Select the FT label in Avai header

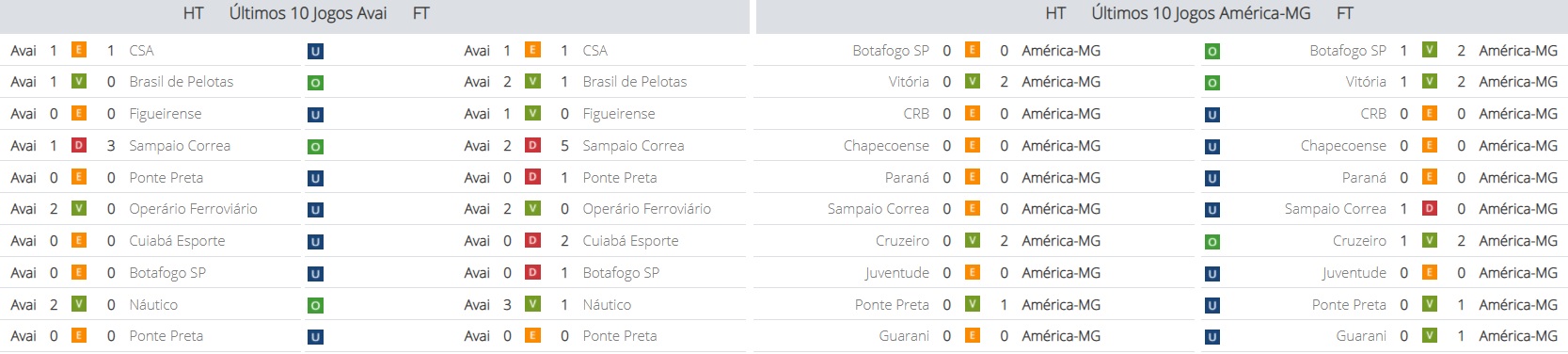point(421,13)
